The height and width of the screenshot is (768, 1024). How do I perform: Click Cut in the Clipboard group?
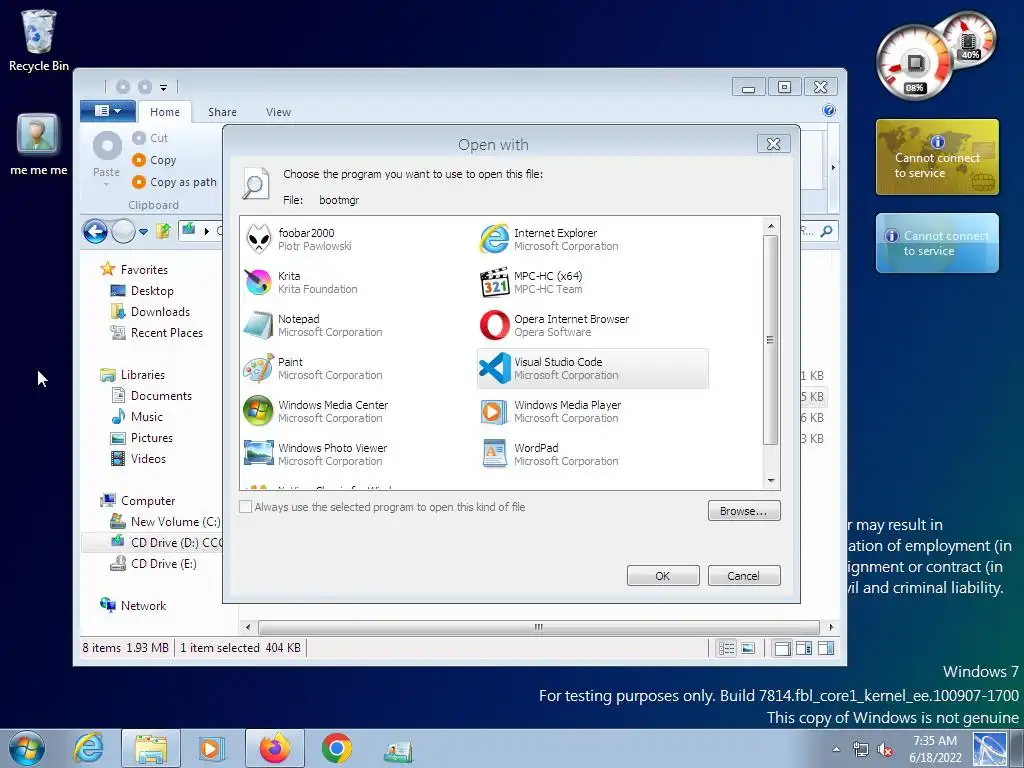[x=150, y=138]
